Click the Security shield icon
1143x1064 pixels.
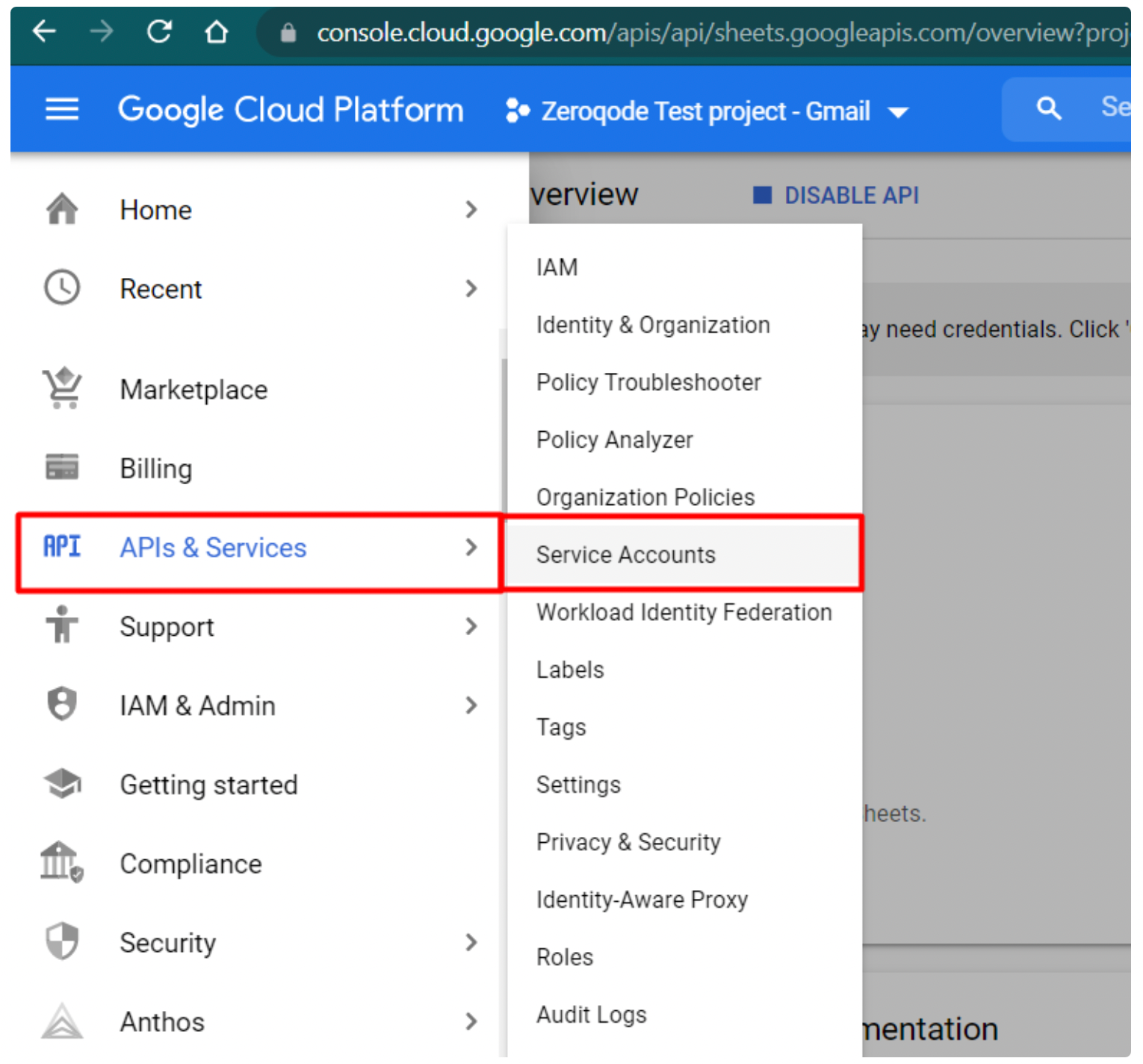point(61,942)
